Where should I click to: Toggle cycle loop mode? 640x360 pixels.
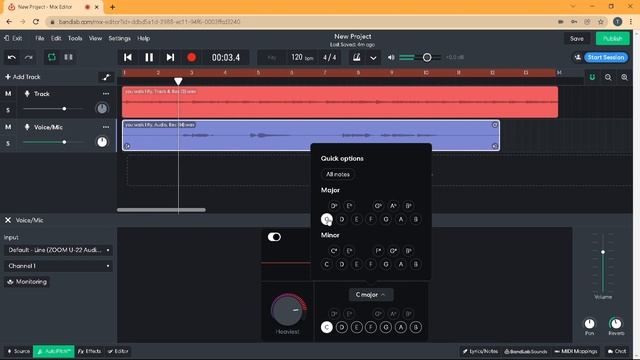[x=52, y=58]
